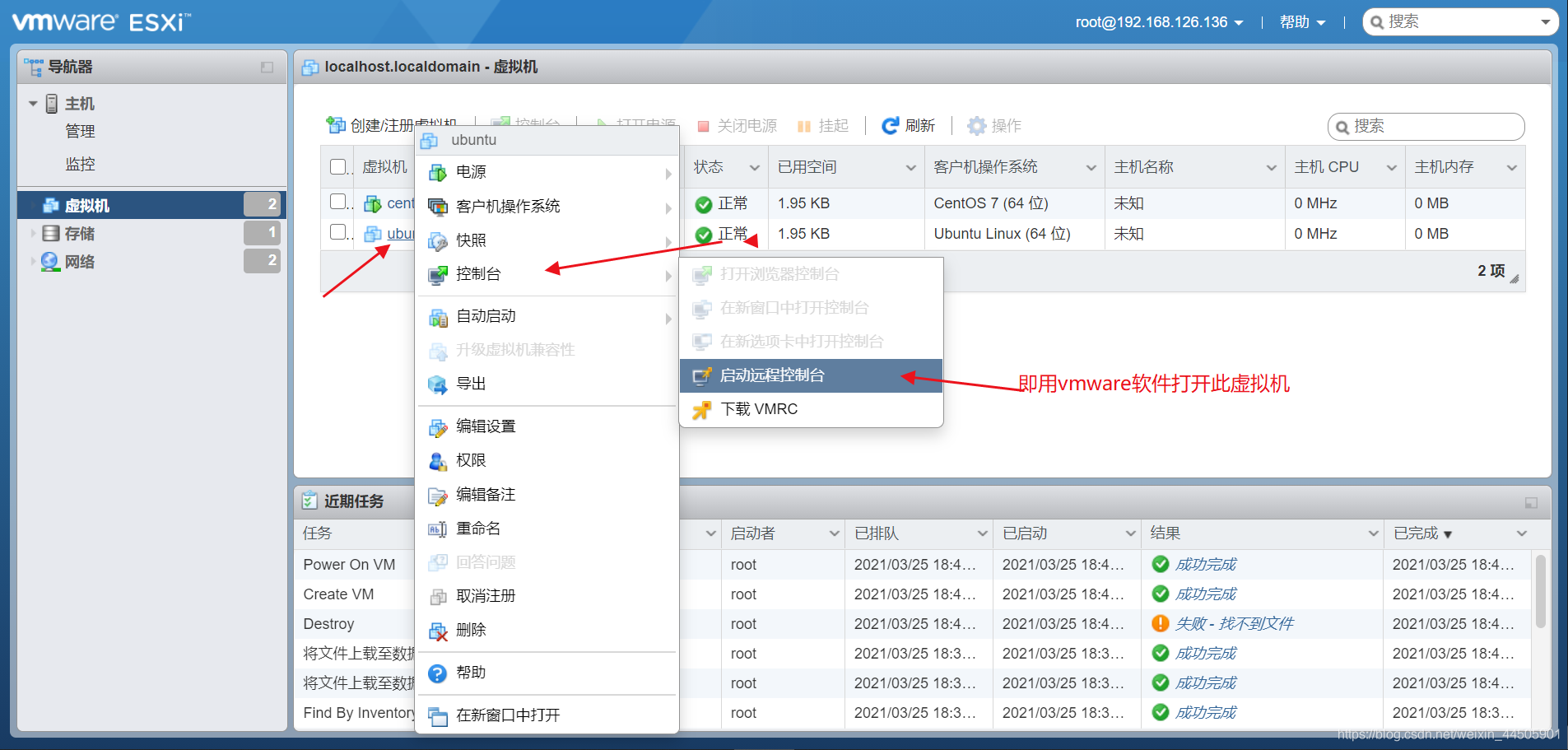Click the 挂起 toolbar button
The image size is (1568, 750).
point(822,126)
